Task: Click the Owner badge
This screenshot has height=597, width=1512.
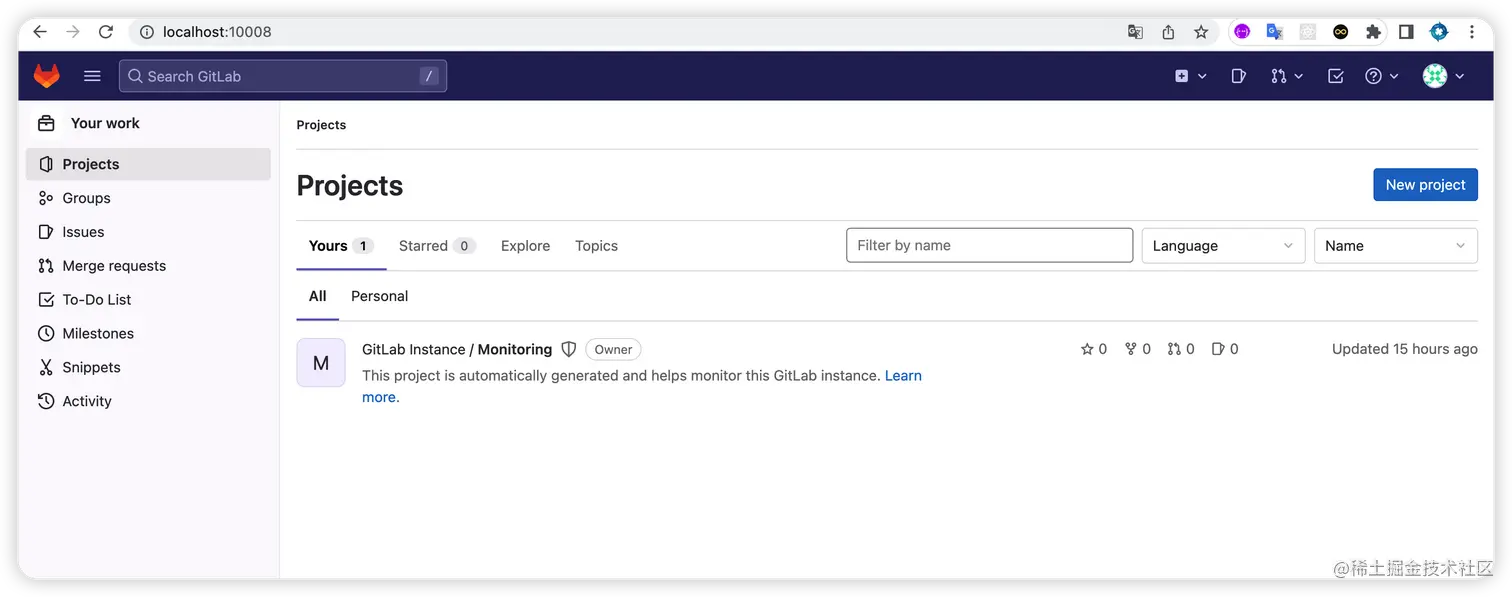Action: coord(613,349)
